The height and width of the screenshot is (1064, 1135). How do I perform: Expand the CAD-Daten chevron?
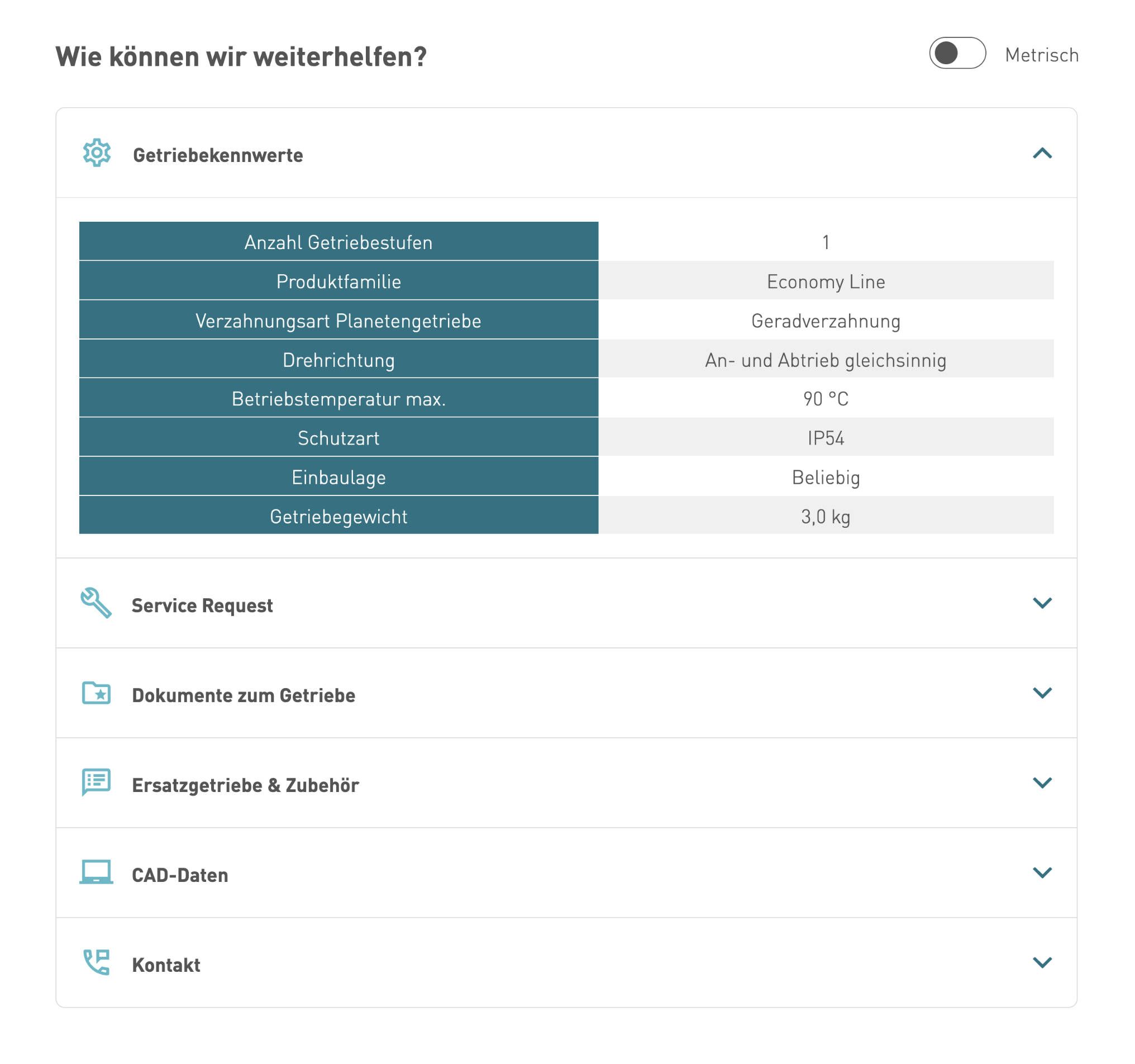(1042, 873)
